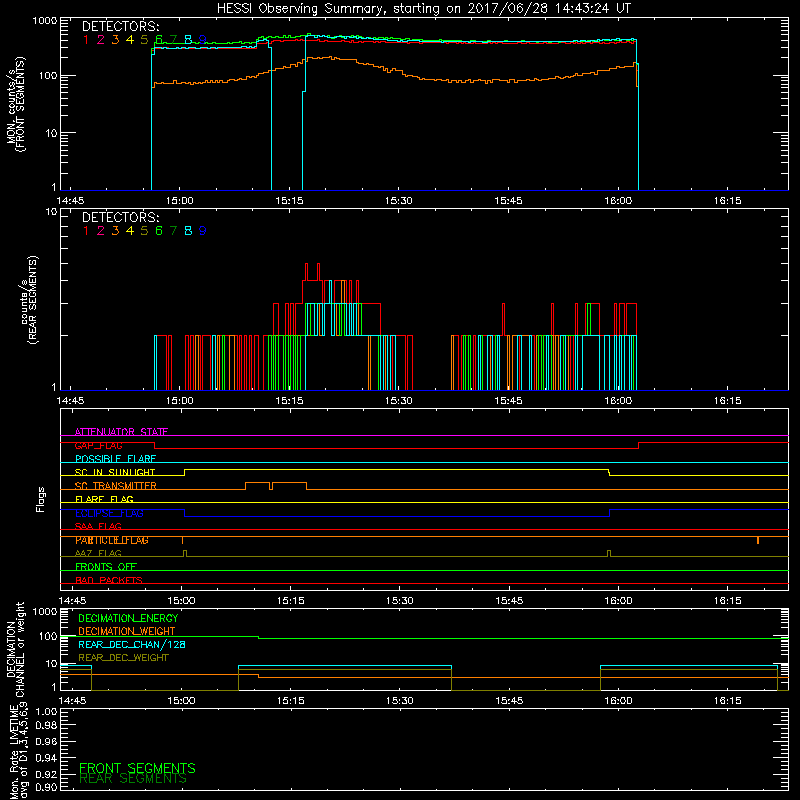Click the ATTENUATOR_STATE flag label
The width and height of the screenshot is (800, 800).
point(121,432)
